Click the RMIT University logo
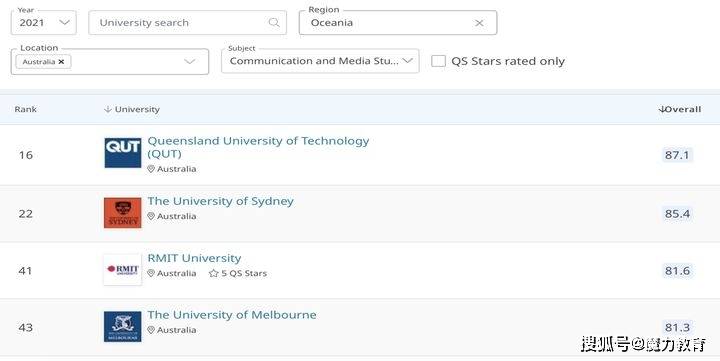 coord(123,270)
